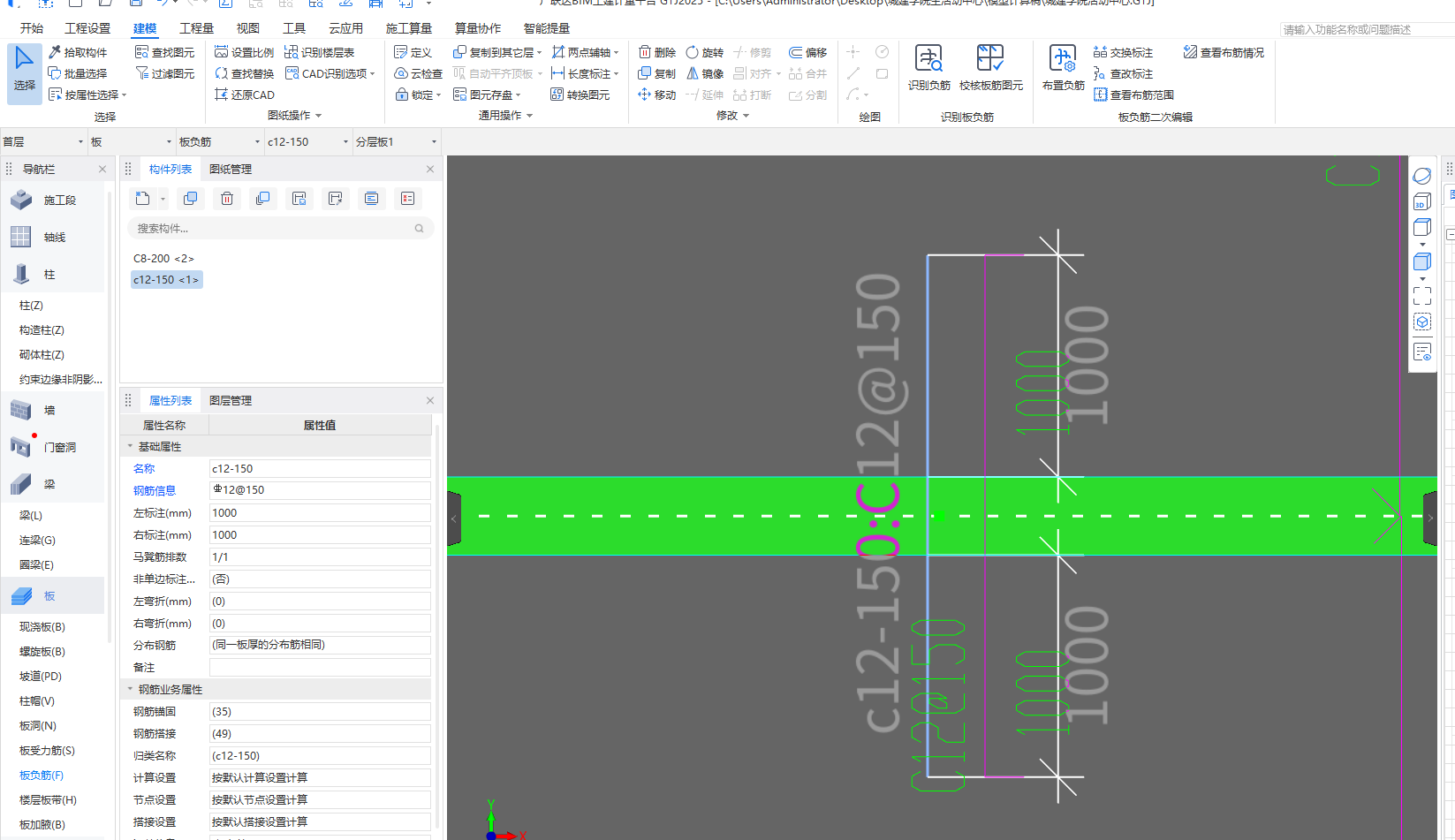Open the 首层 floor dropdown

(43, 141)
